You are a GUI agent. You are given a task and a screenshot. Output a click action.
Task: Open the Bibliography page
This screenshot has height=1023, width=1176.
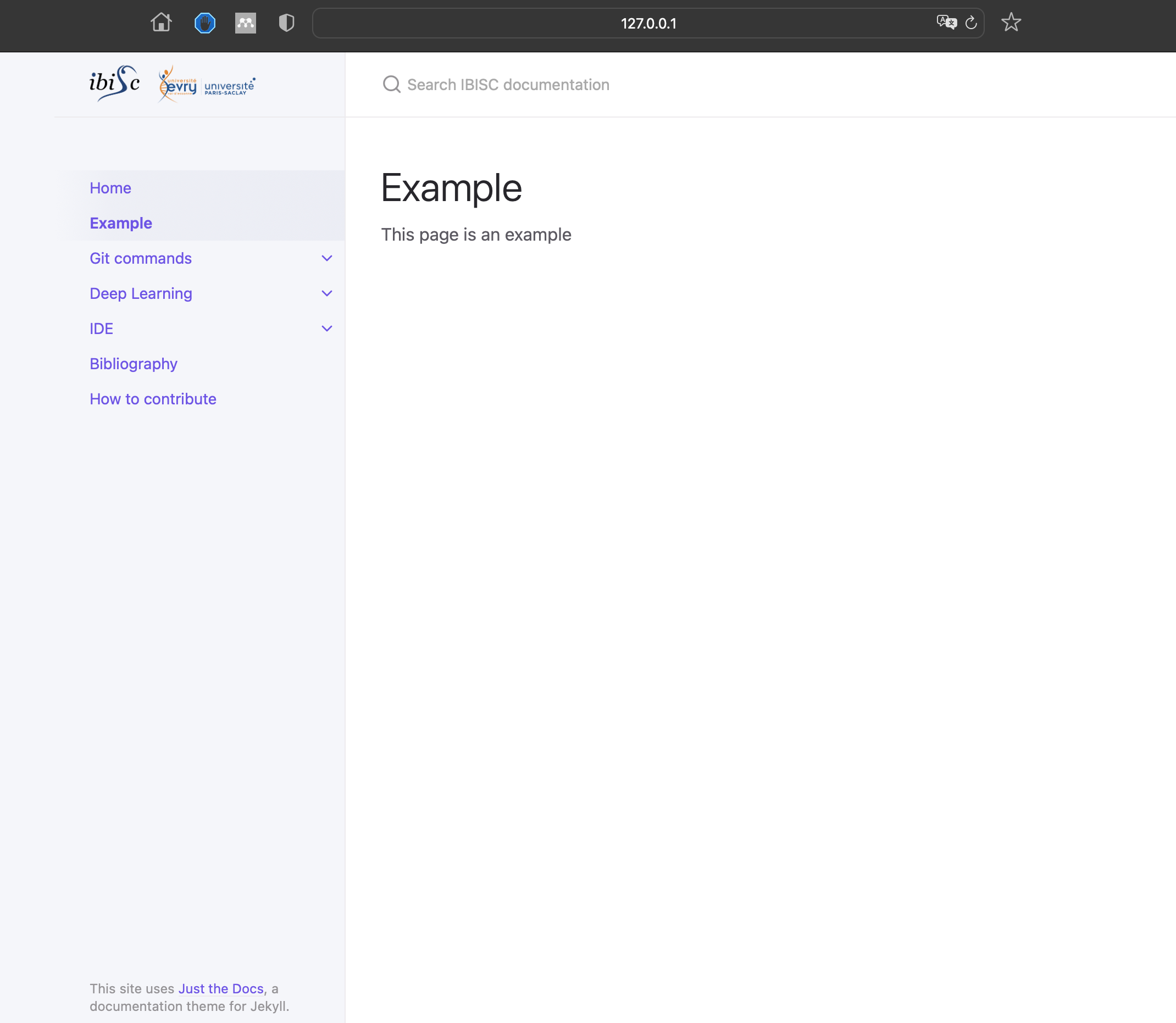133,364
